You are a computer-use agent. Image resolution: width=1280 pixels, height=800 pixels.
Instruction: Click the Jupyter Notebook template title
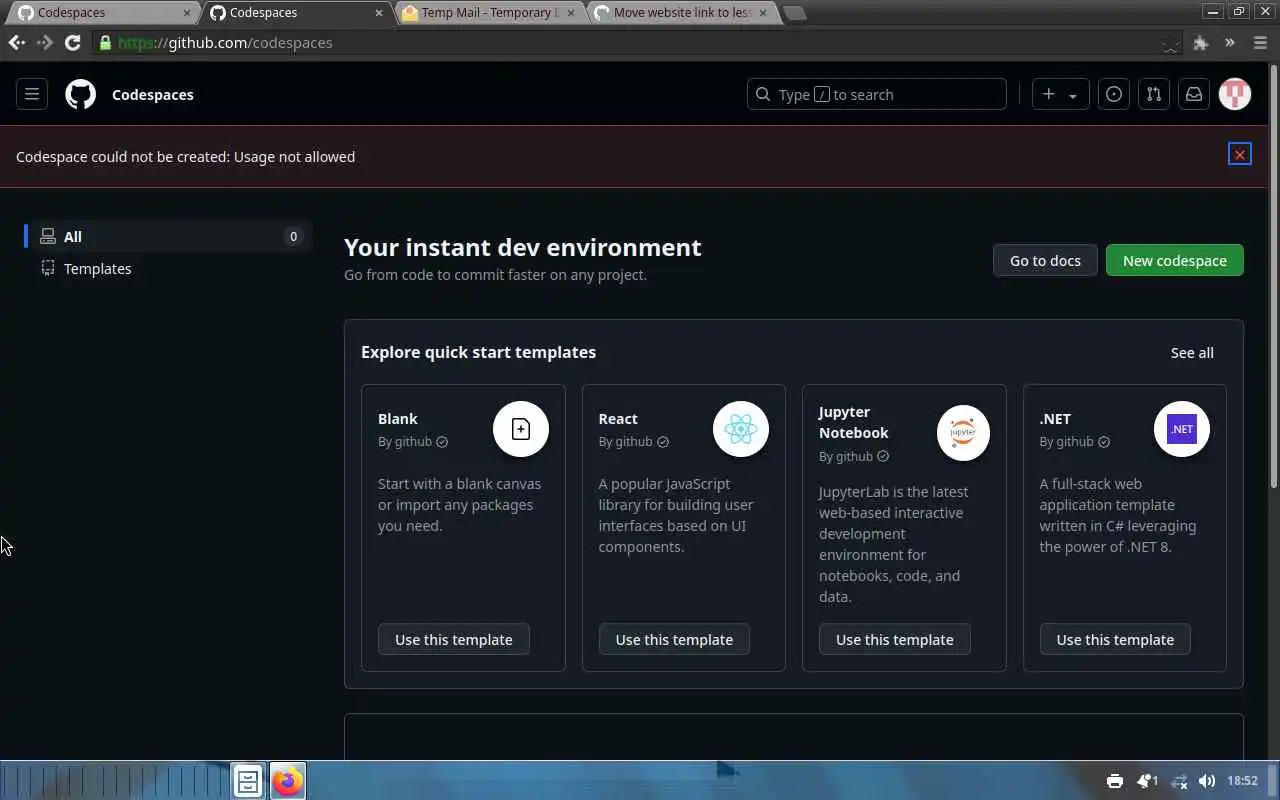pyautogui.click(x=854, y=422)
